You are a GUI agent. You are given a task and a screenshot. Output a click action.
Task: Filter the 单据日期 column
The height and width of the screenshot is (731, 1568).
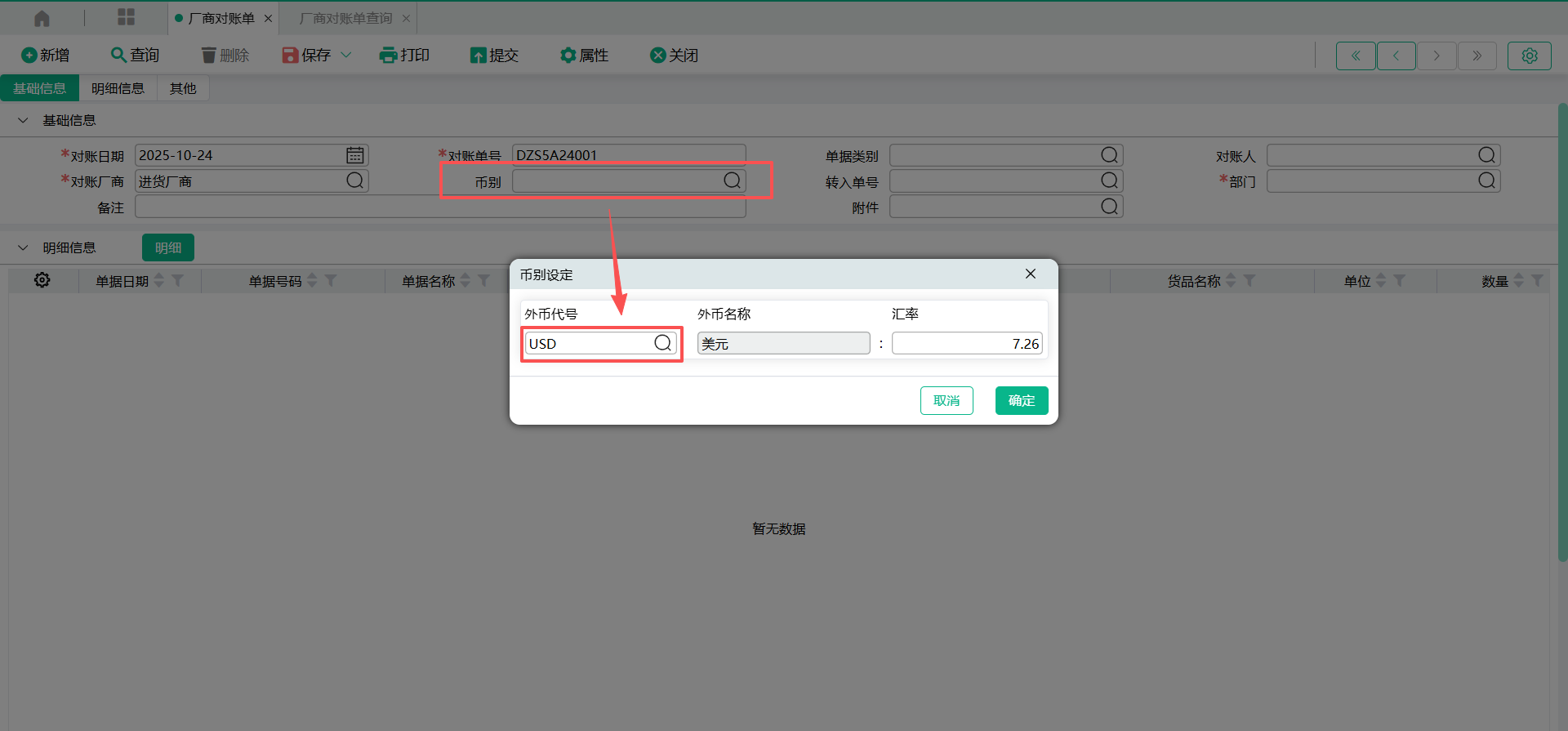point(178,280)
